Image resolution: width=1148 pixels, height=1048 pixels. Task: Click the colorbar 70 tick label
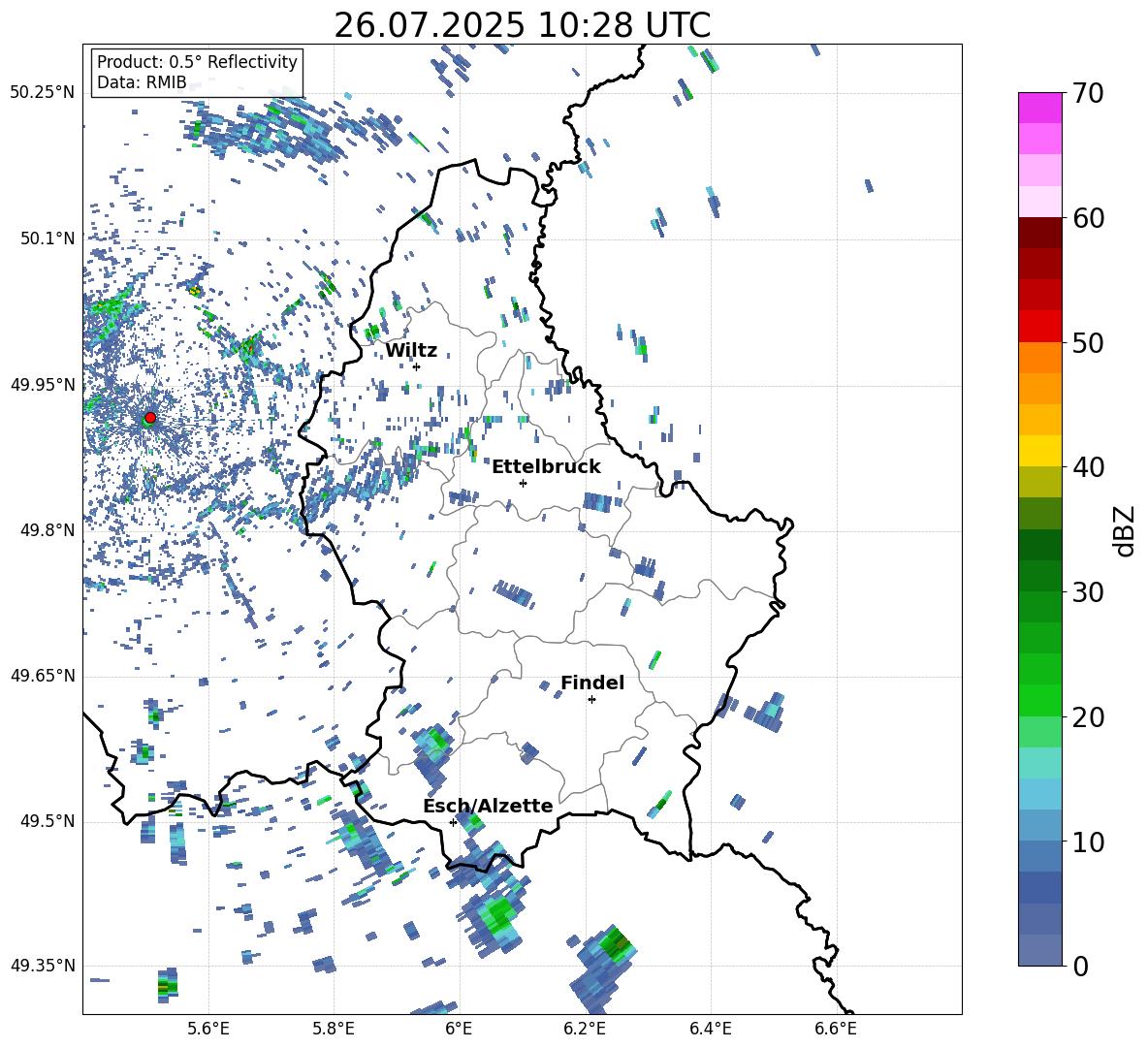pos(1088,93)
